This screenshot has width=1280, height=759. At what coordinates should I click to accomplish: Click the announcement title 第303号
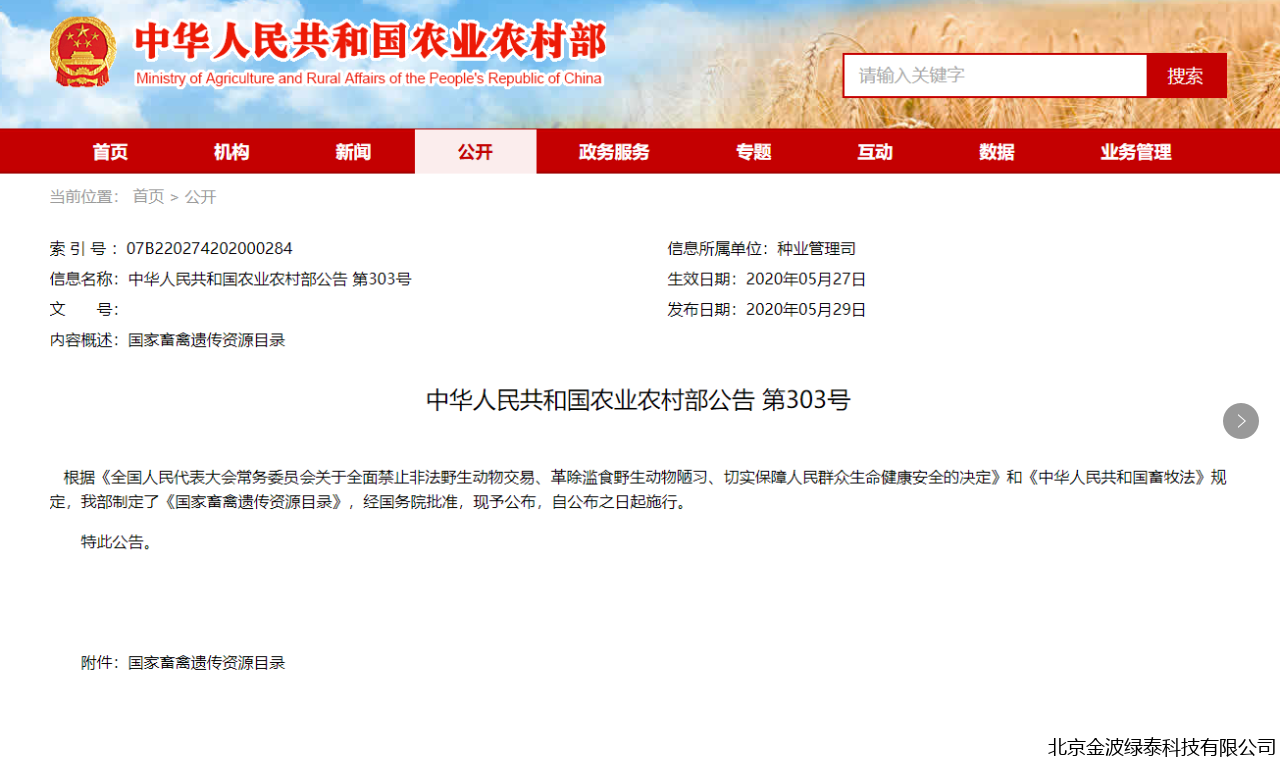(x=638, y=399)
